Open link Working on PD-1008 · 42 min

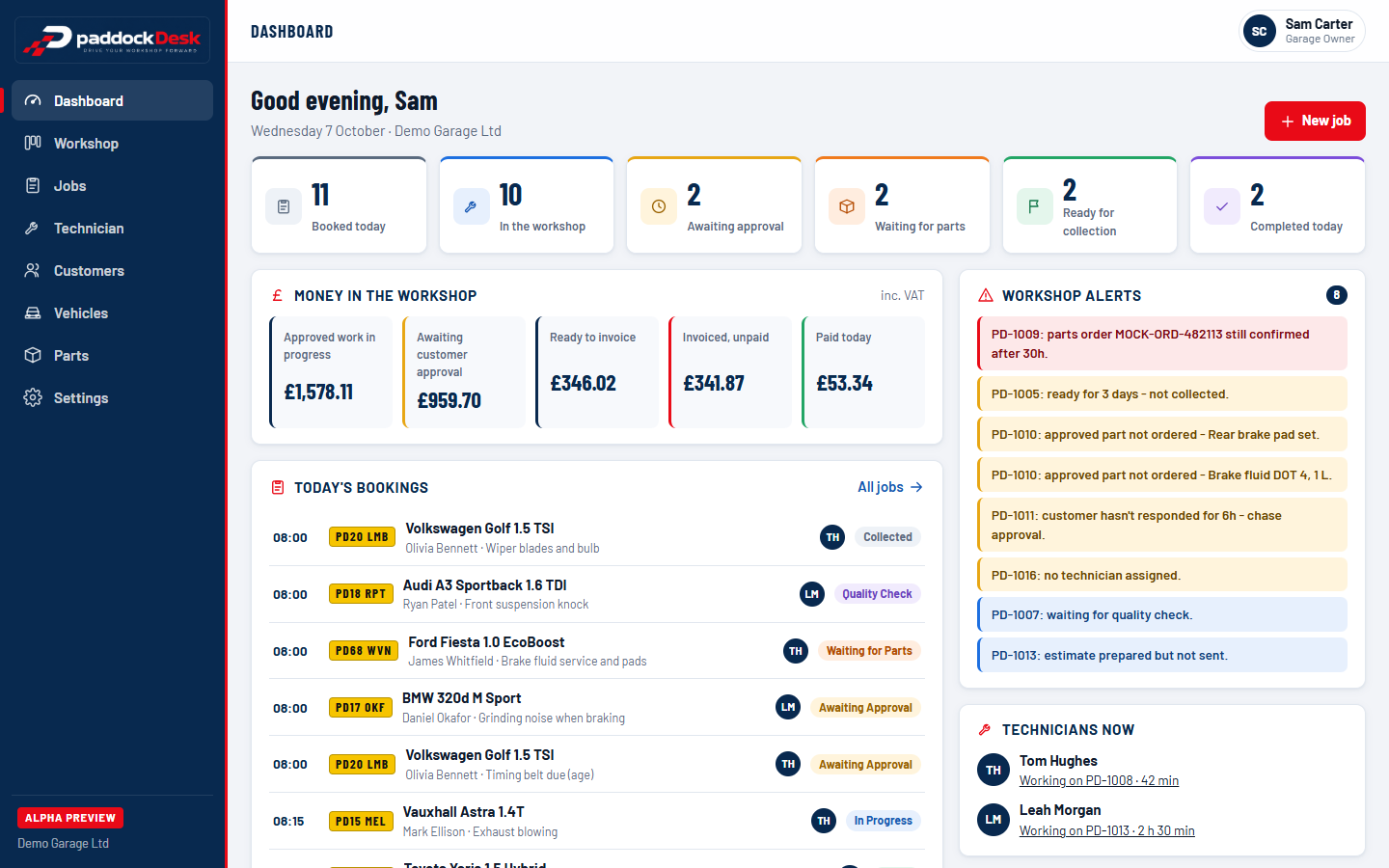click(x=1099, y=781)
